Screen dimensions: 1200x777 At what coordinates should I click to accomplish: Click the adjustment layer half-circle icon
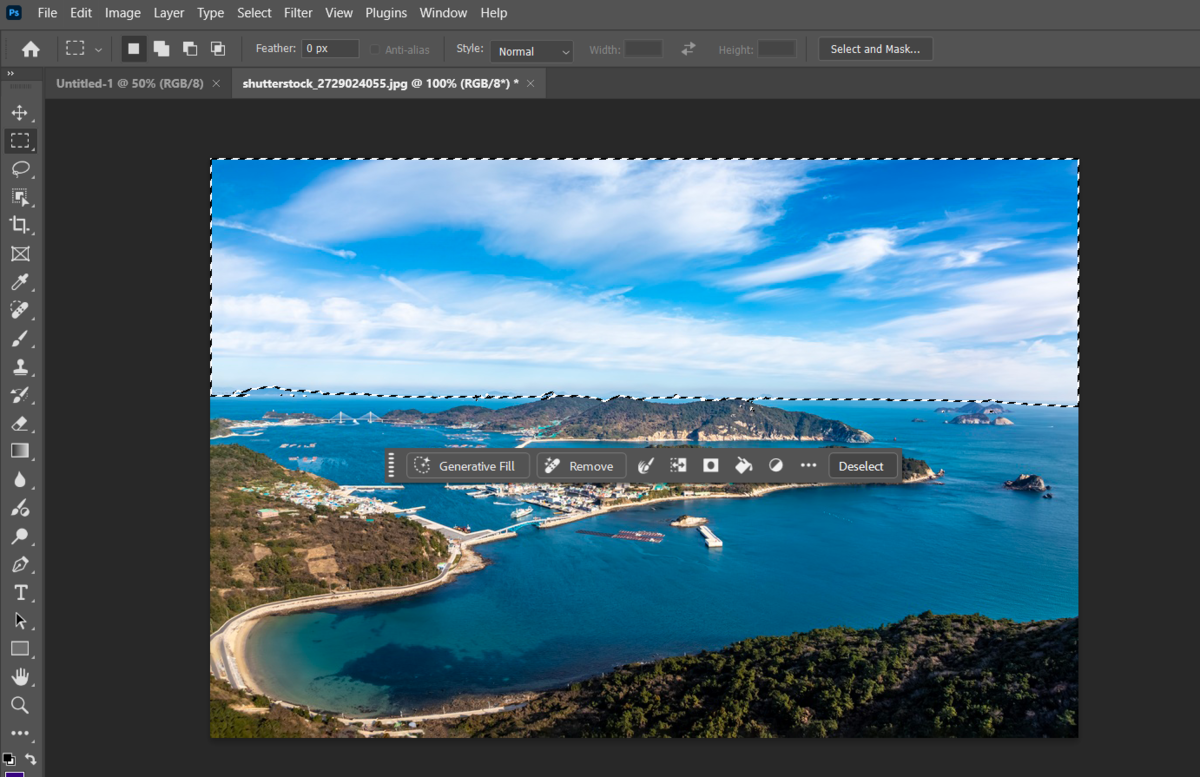(775, 466)
